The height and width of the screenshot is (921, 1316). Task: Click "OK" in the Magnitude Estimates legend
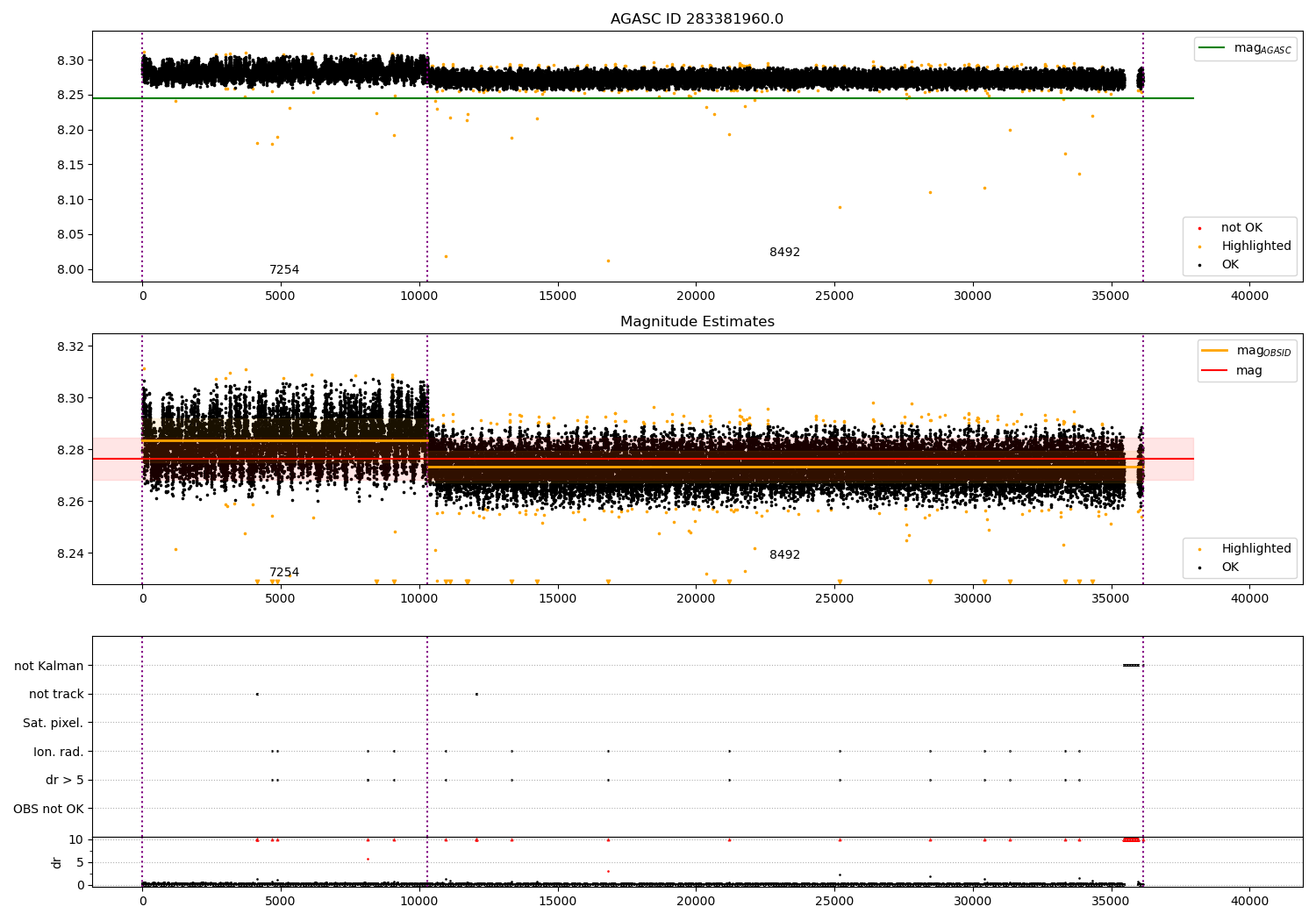pyautogui.click(x=1230, y=568)
